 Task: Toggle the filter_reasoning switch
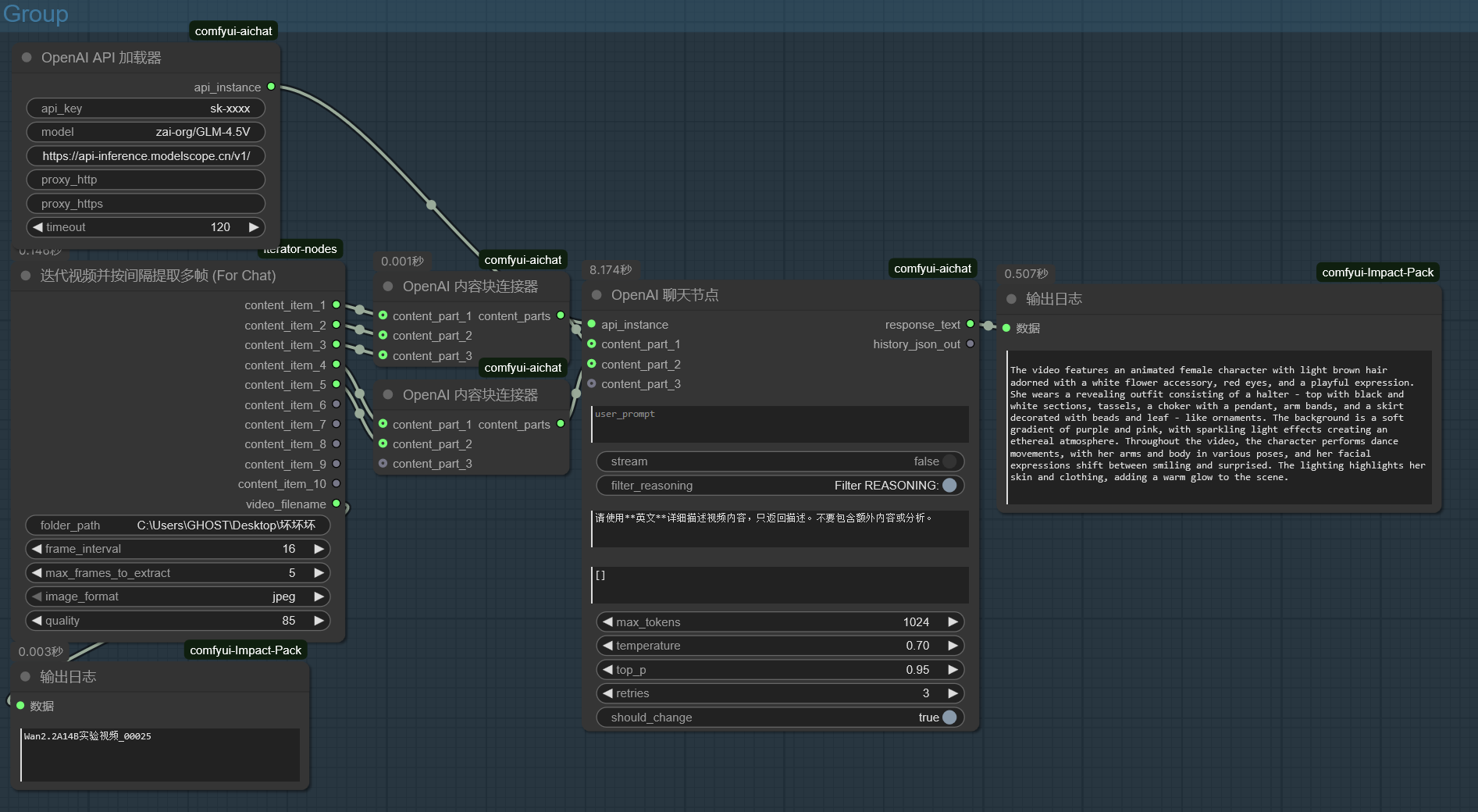pyautogui.click(x=949, y=486)
